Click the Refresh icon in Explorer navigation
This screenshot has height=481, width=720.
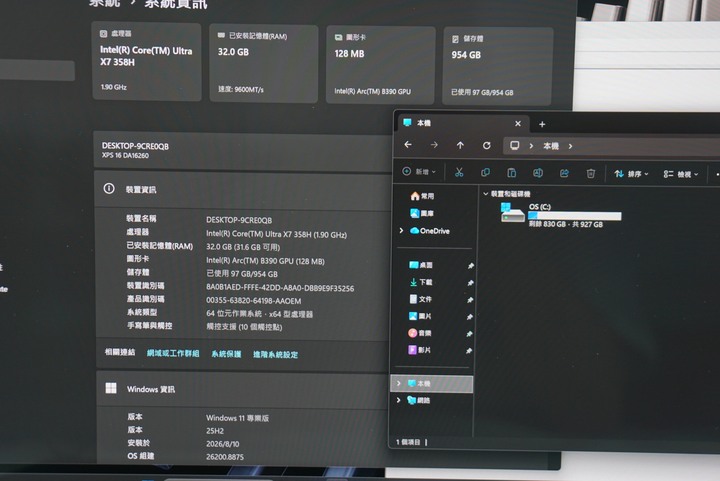pos(487,145)
